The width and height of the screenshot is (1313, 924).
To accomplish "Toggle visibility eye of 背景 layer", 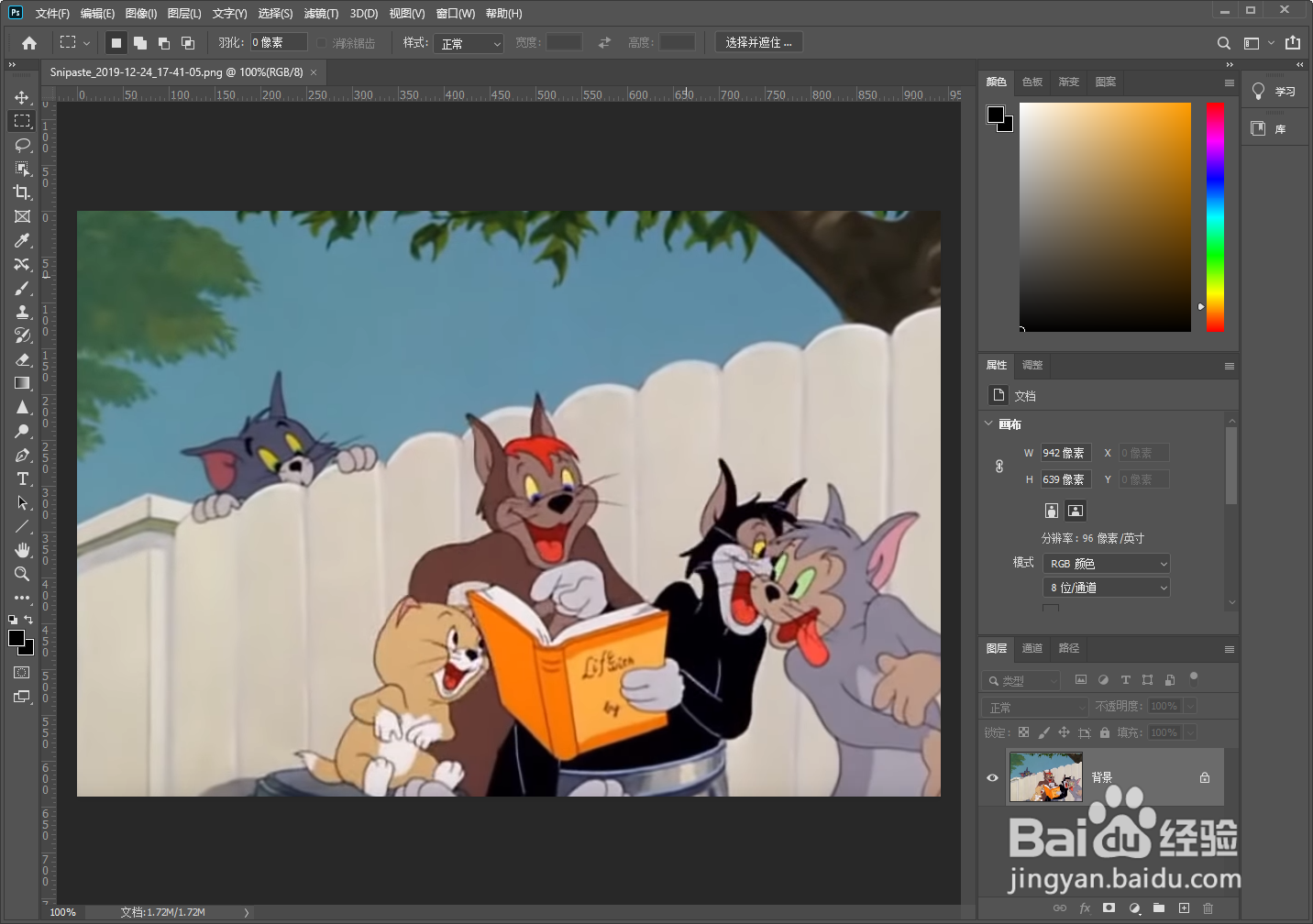I will pos(992,777).
